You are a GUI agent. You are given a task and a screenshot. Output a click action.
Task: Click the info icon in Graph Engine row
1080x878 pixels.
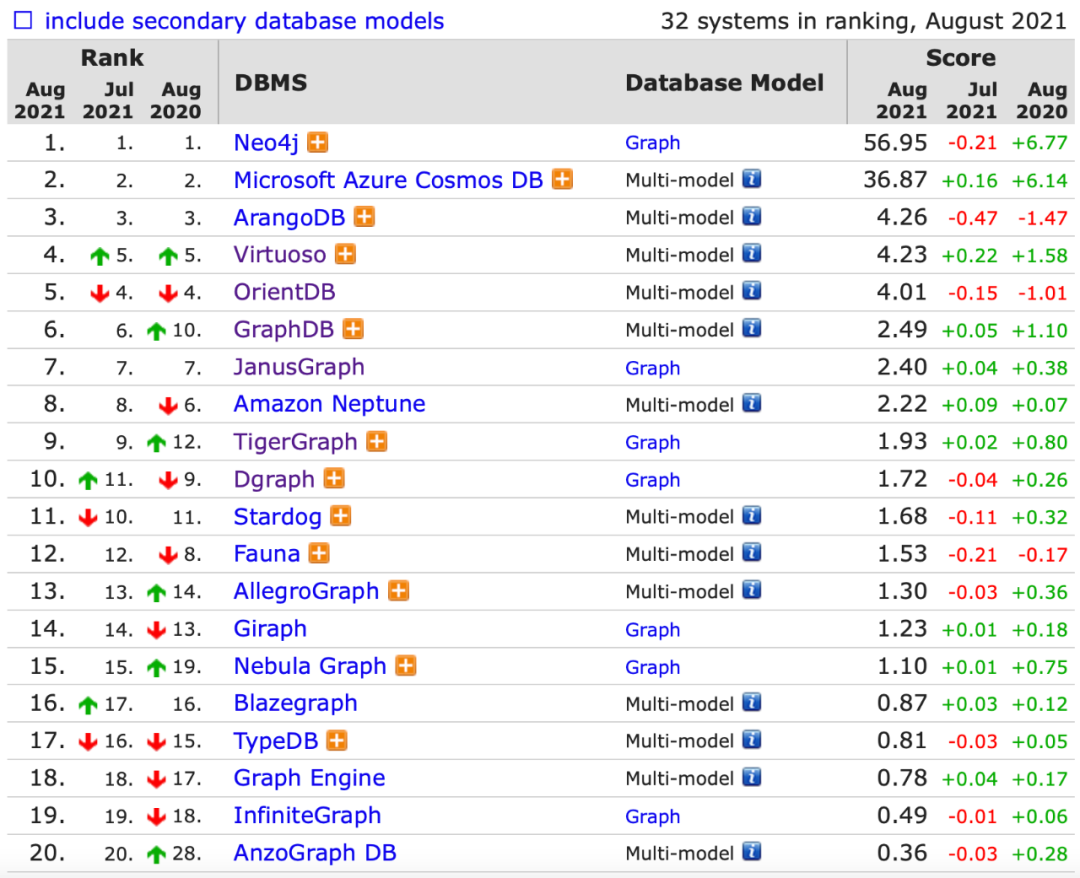pos(751,777)
